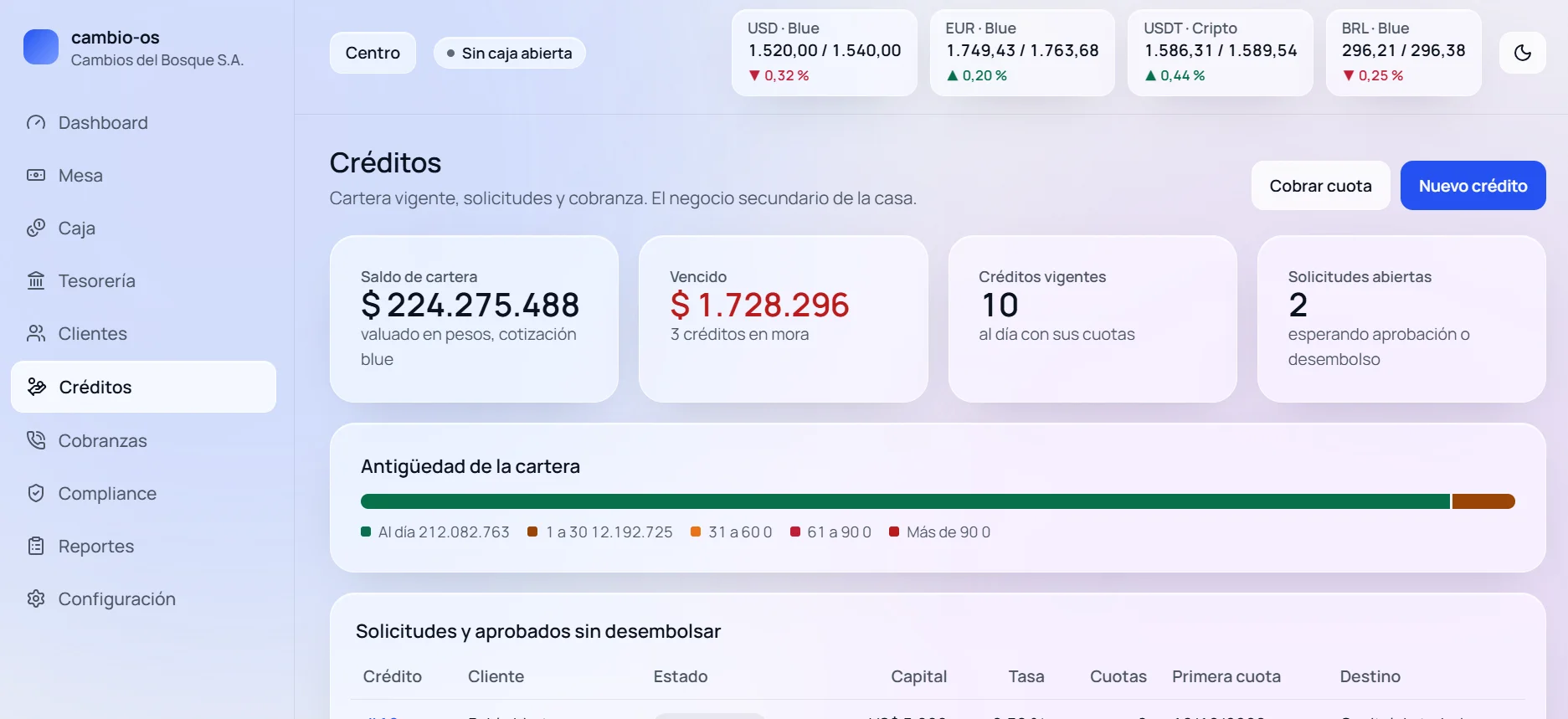Click the BRL · Blue rate card

coord(1404,53)
